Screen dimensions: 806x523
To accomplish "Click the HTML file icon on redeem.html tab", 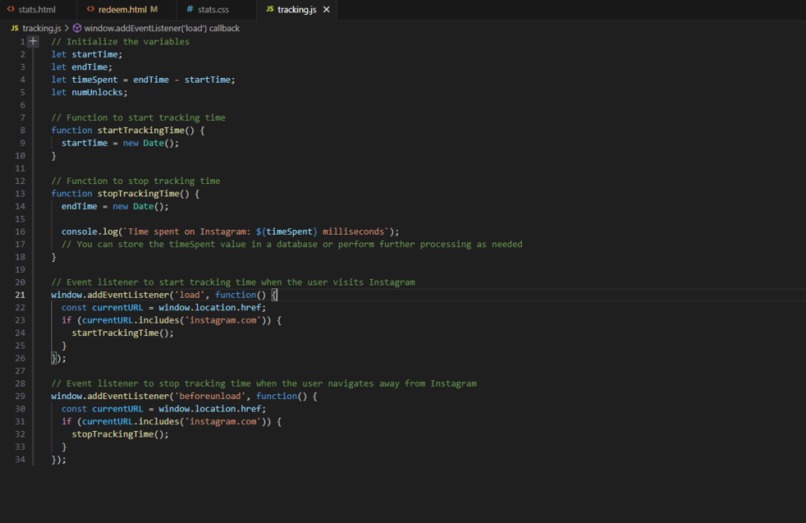I will pos(90,9).
